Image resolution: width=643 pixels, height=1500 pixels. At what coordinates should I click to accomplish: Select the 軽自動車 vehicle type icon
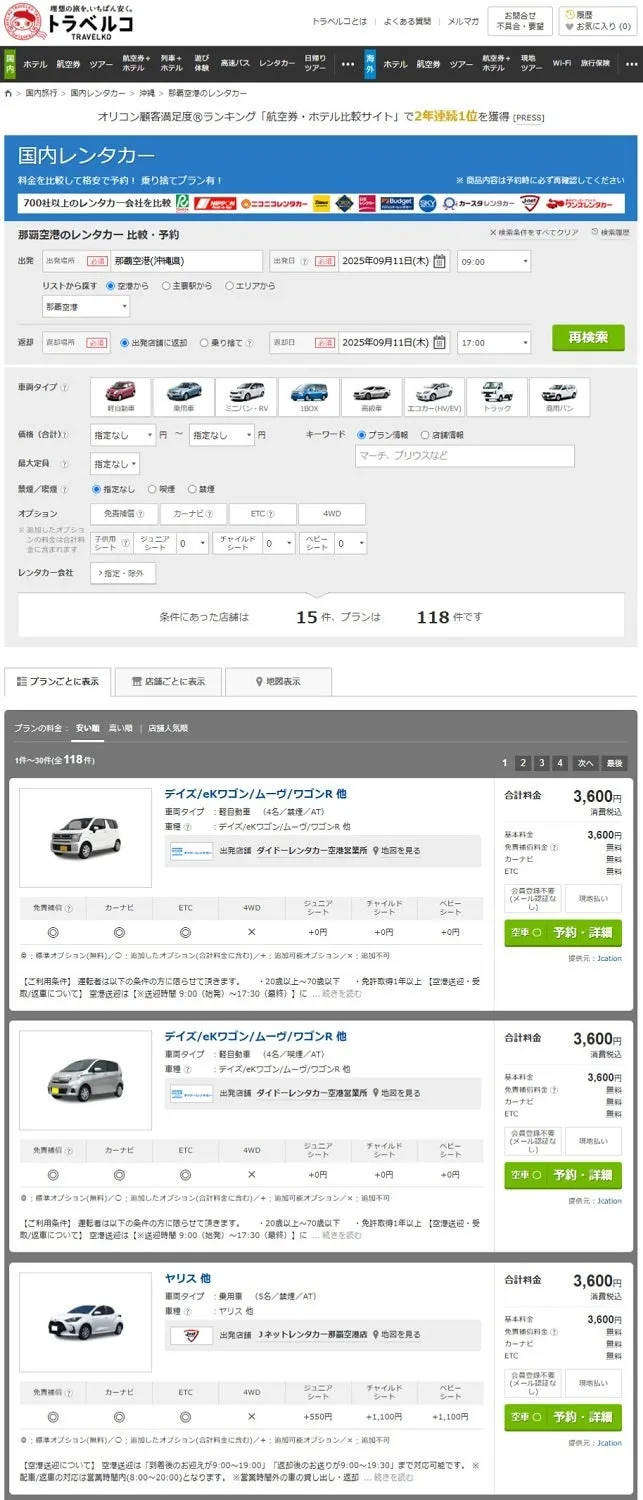pyautogui.click(x=121, y=396)
